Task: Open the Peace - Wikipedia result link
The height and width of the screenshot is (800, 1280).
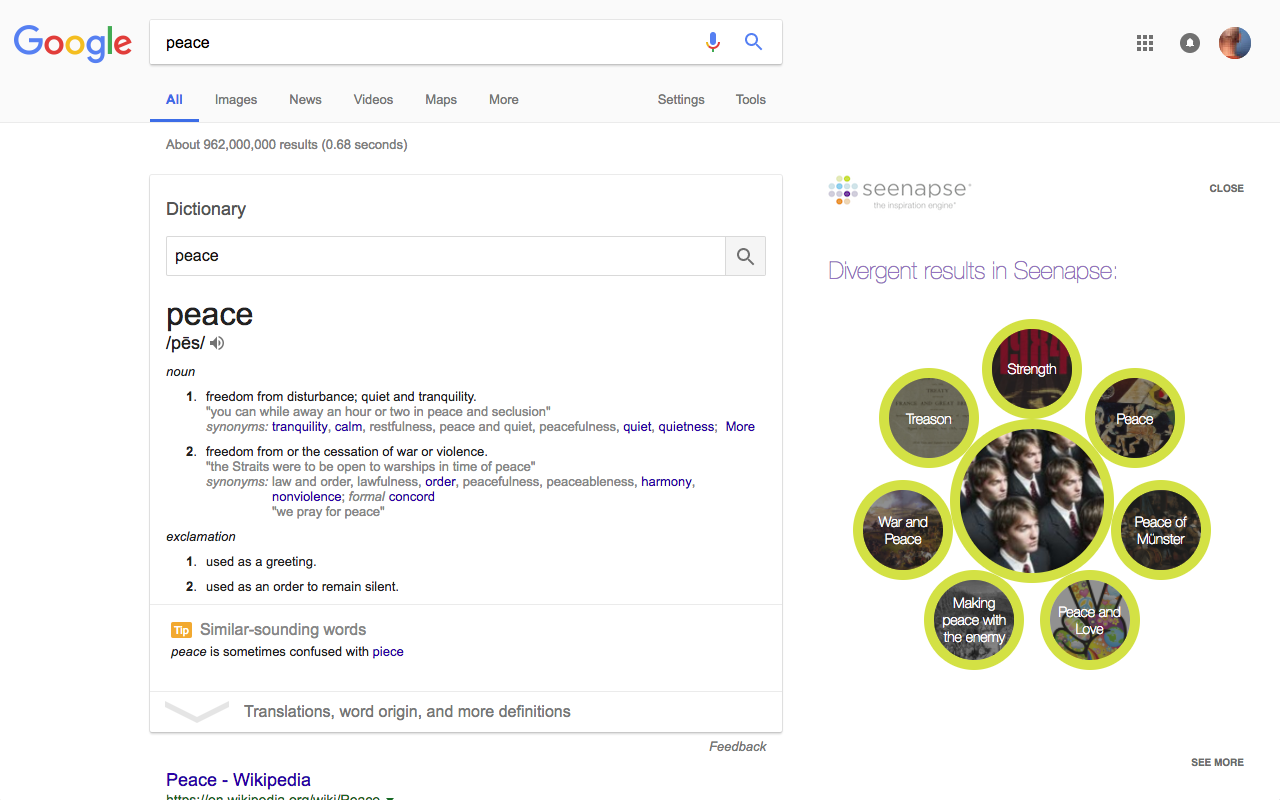Action: [x=238, y=779]
